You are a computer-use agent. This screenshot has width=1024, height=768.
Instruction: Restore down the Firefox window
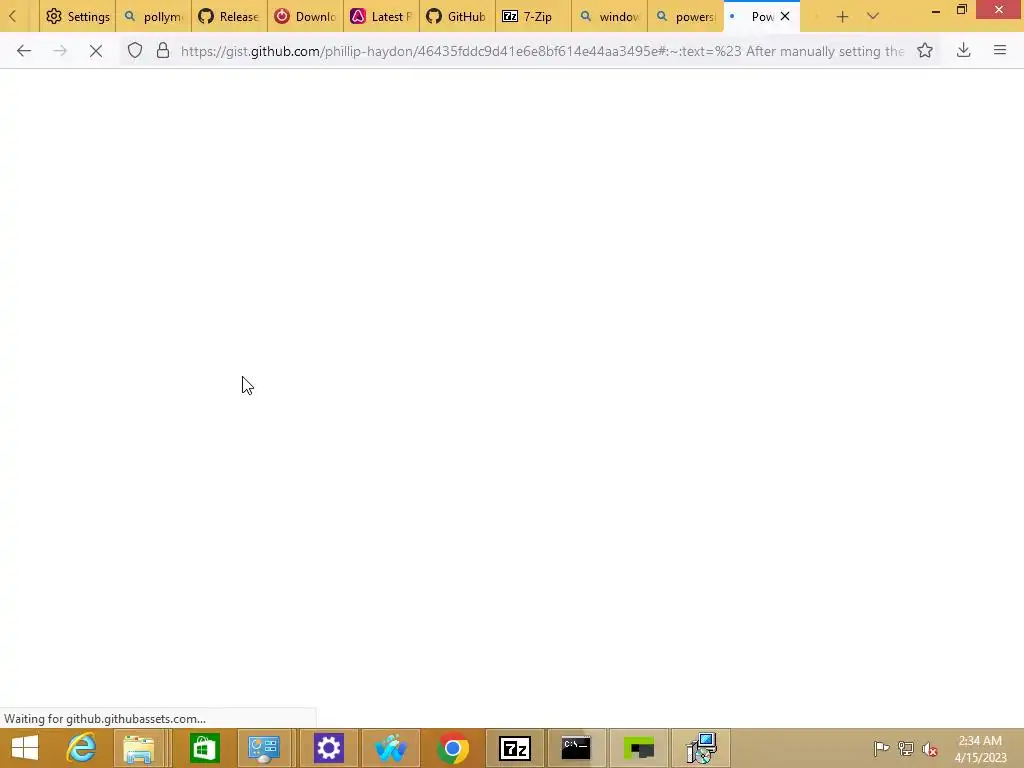pos(962,10)
